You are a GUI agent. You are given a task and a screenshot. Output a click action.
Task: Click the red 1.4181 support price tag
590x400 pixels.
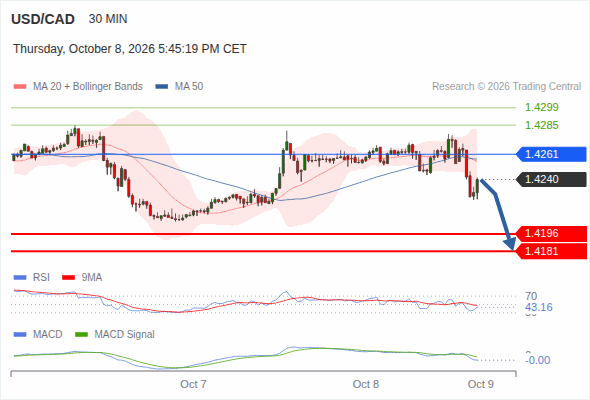click(551, 251)
